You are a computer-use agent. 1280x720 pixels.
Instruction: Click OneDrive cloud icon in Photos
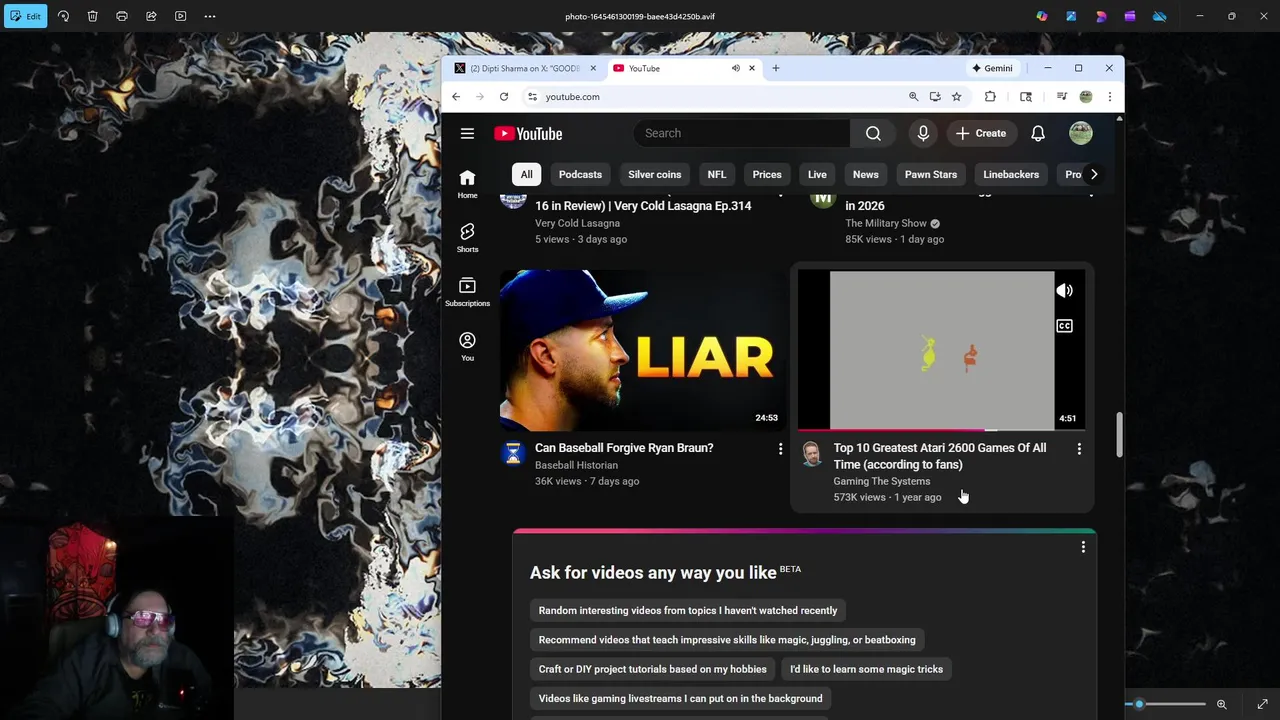(1160, 16)
